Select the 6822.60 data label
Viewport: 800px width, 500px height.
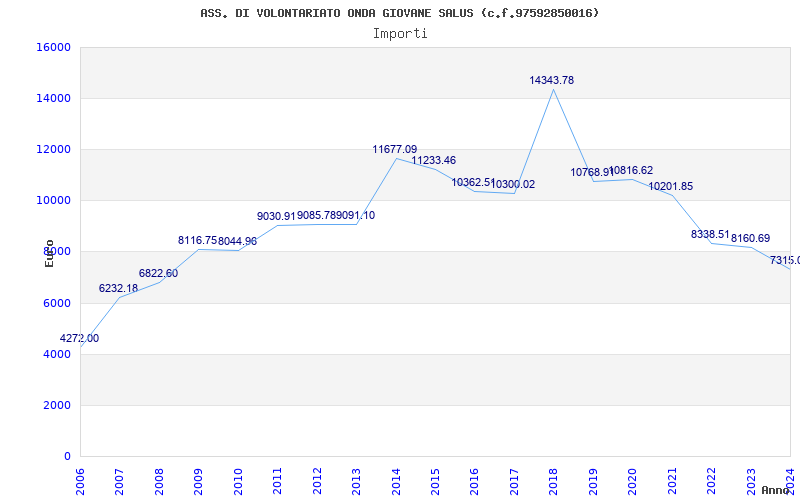[158, 273]
